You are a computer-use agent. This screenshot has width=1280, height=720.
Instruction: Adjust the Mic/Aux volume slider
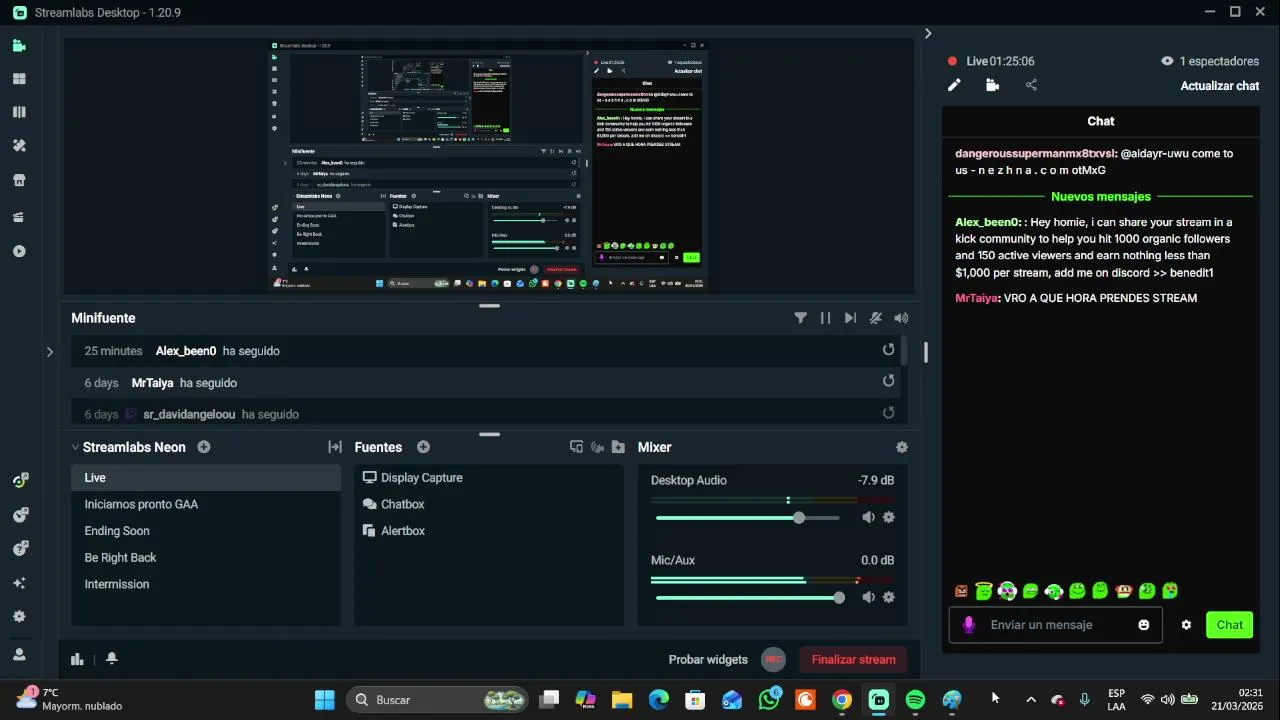pyautogui.click(x=750, y=598)
